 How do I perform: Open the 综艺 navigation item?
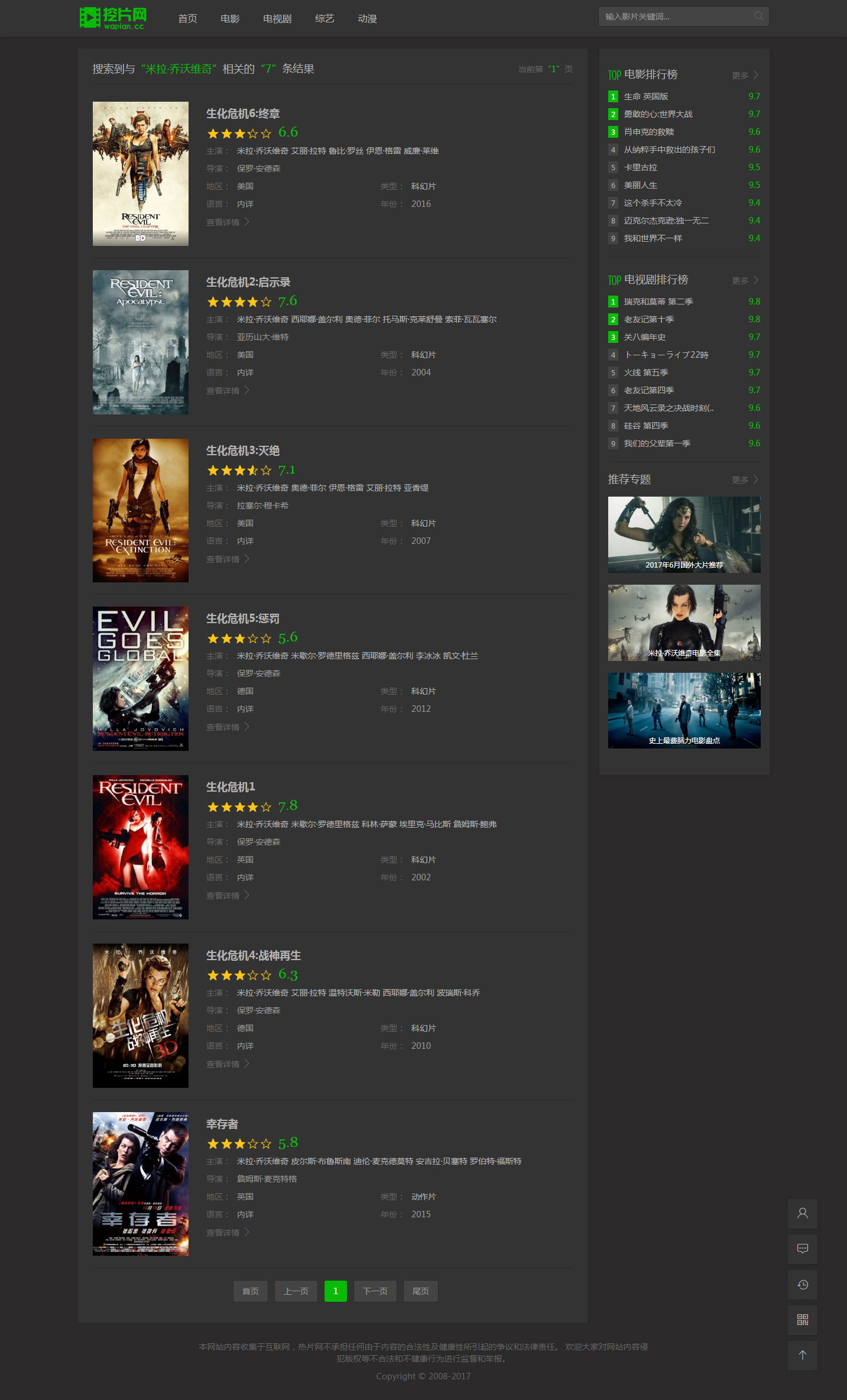pyautogui.click(x=324, y=19)
